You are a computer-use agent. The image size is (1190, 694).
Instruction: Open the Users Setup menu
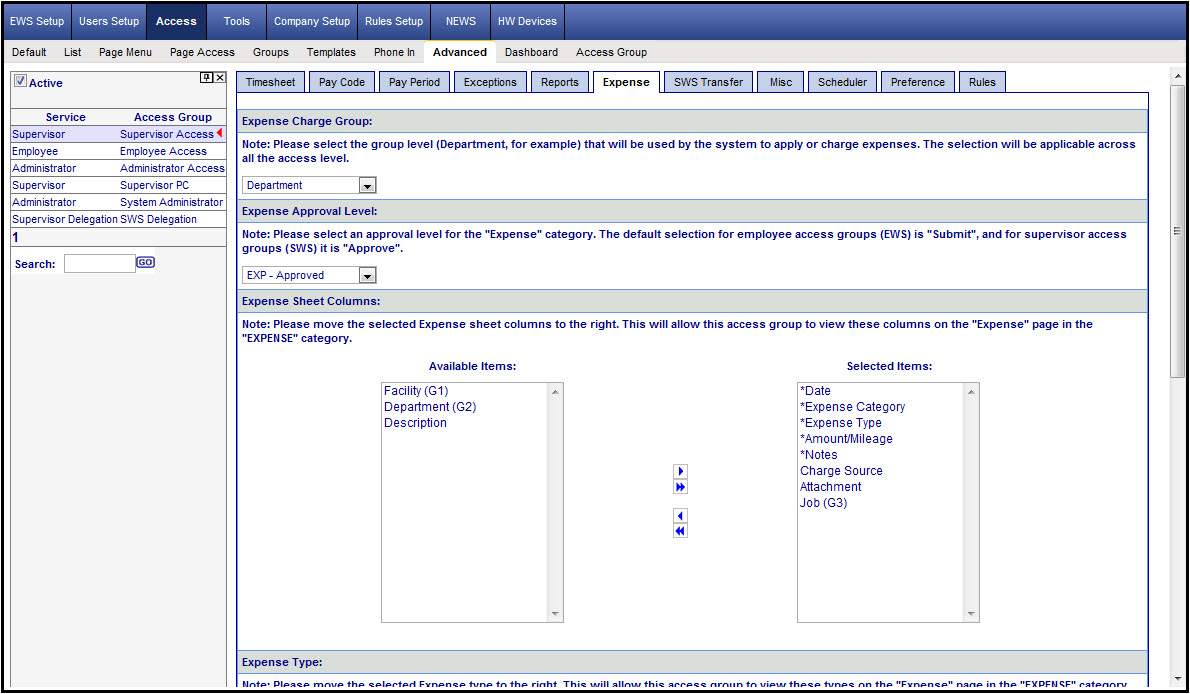[109, 21]
